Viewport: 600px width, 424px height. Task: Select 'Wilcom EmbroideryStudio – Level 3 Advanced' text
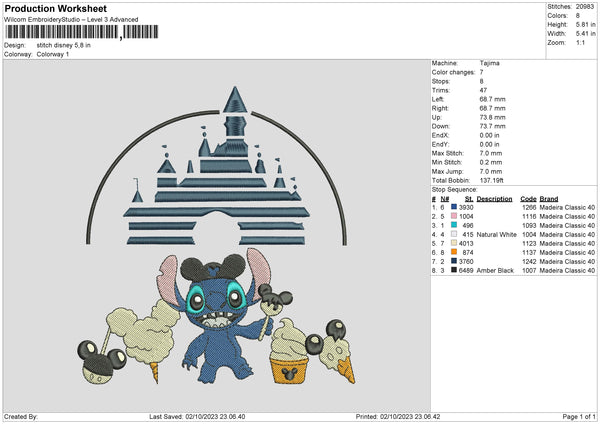click(x=71, y=20)
